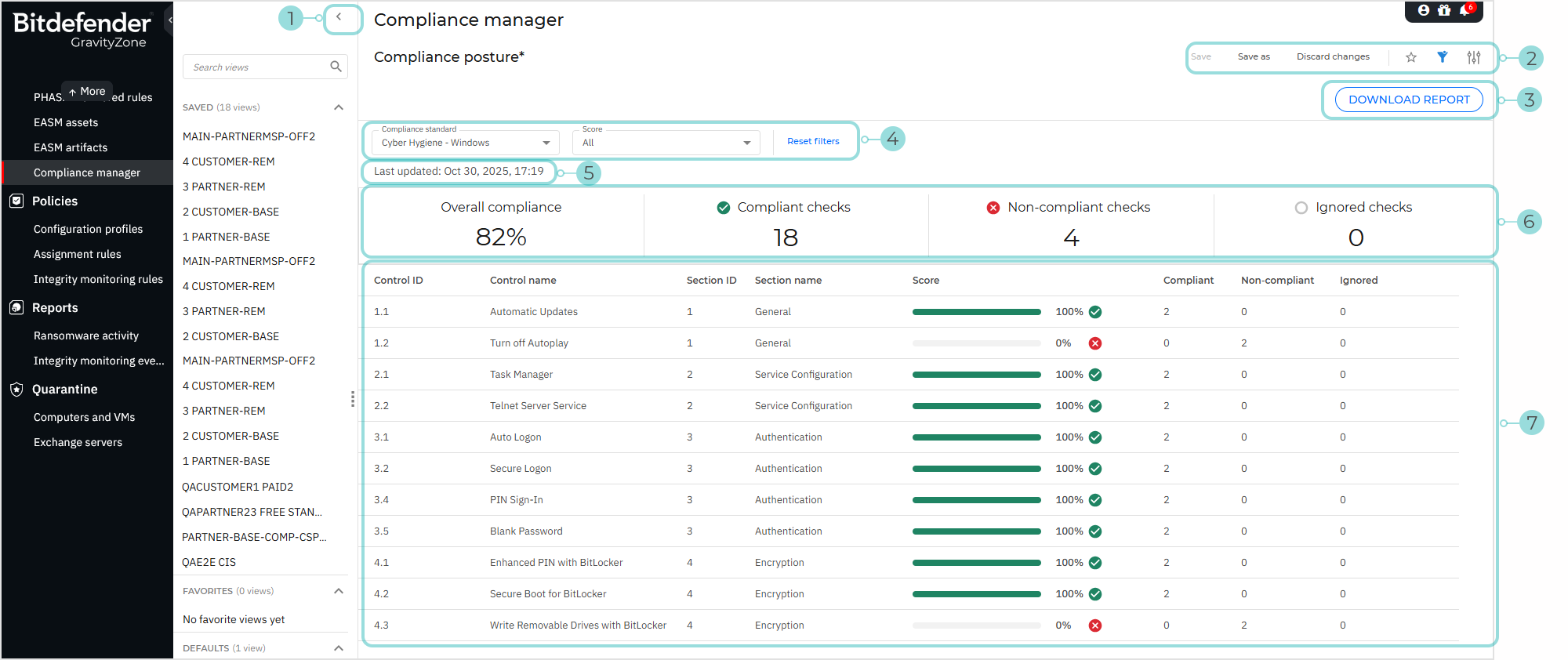Go to Ransomware activity menu item
Viewport: 1568px width, 660px height.
[x=86, y=335]
